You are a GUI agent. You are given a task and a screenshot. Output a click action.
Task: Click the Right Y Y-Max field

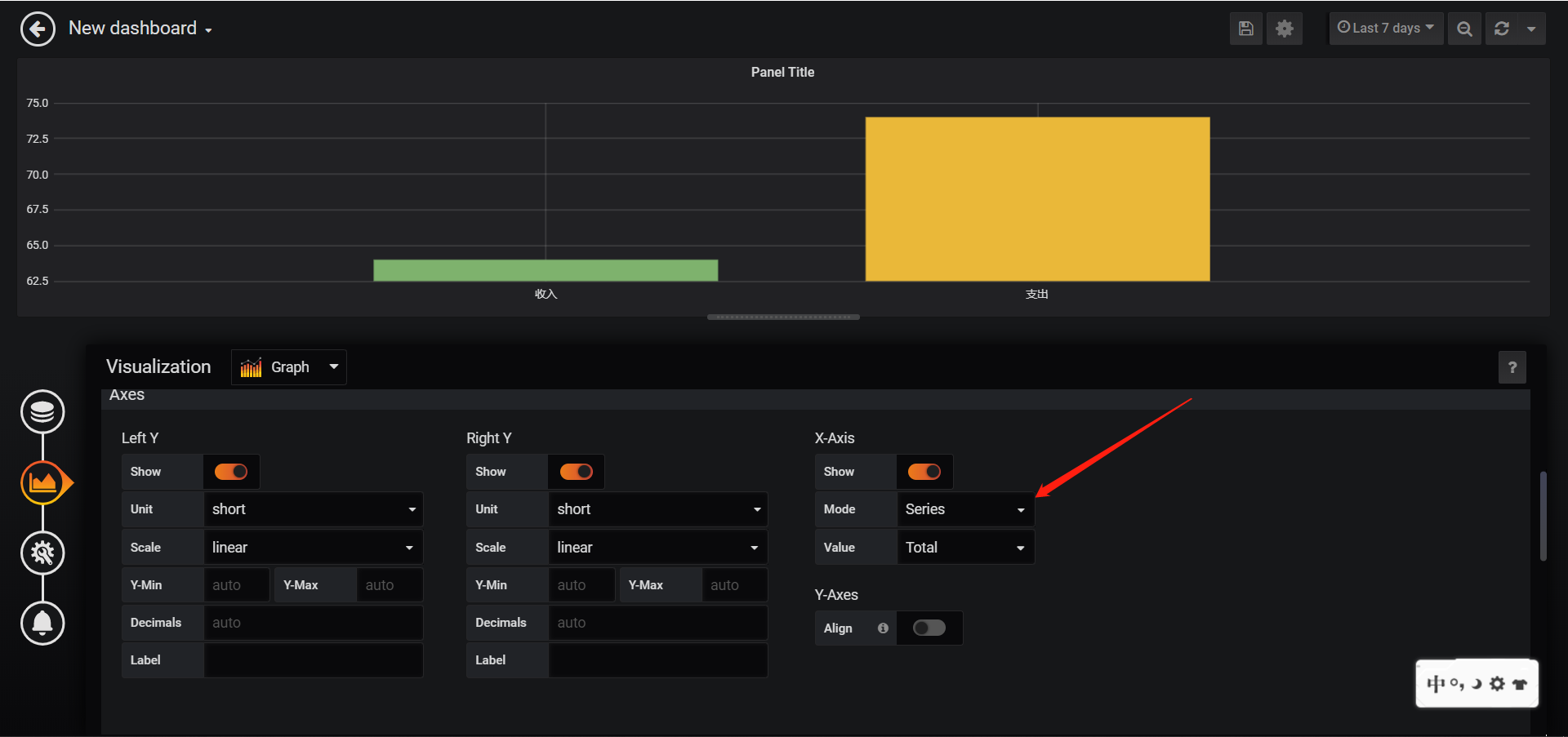pyautogui.click(x=735, y=585)
